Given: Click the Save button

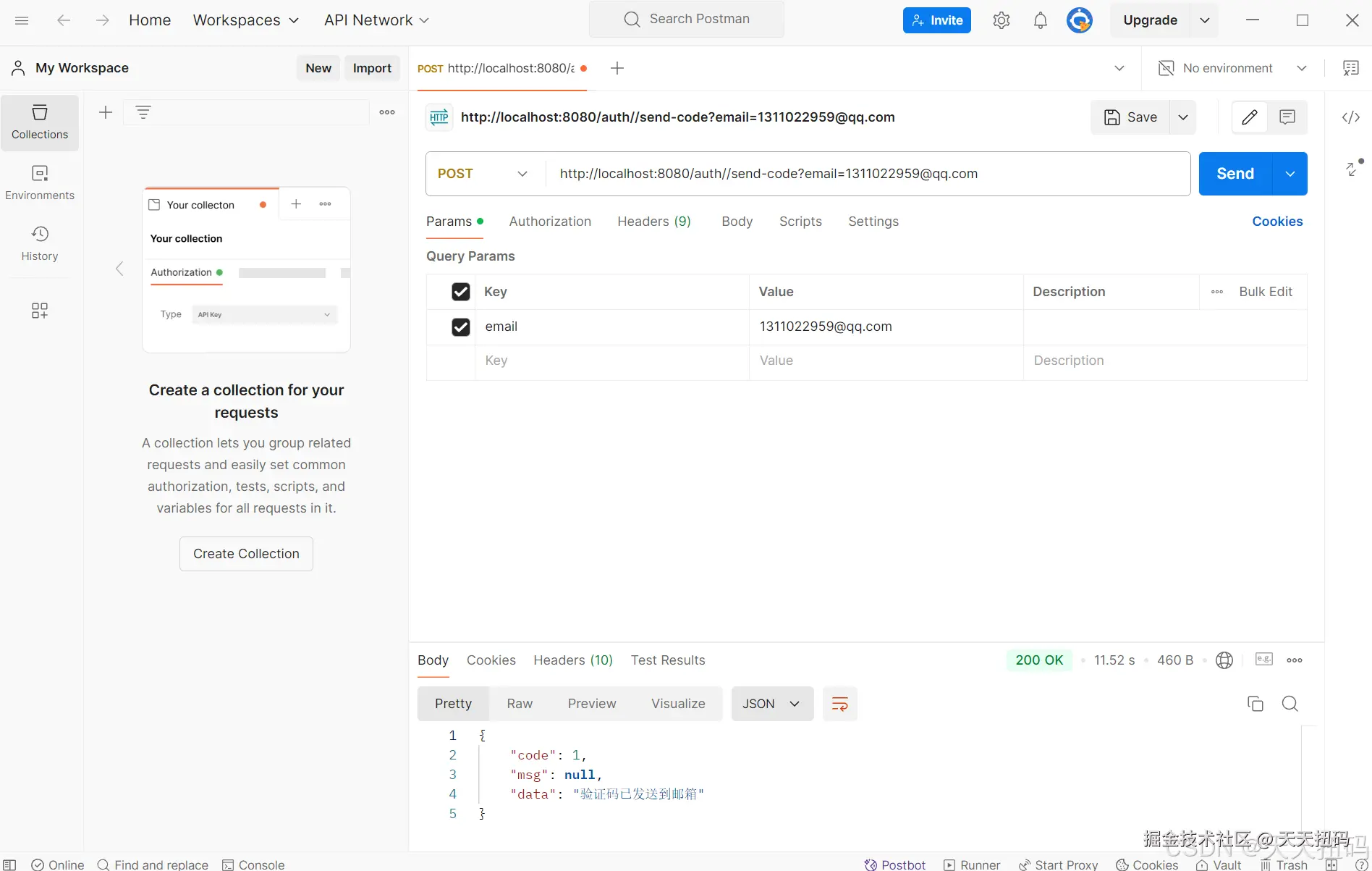Looking at the screenshot, I should pos(1130,117).
